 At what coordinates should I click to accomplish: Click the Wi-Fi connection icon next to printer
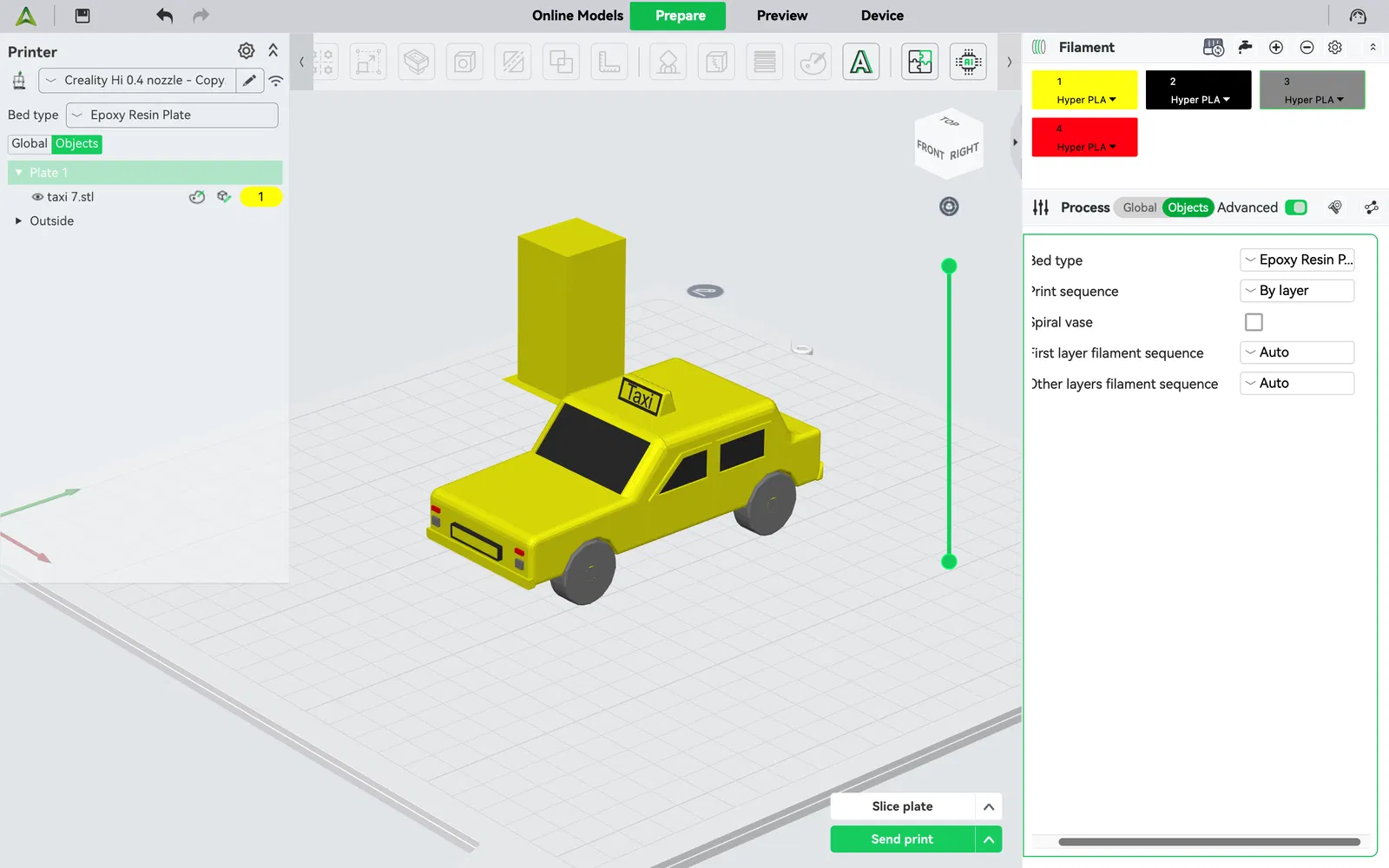(x=276, y=81)
